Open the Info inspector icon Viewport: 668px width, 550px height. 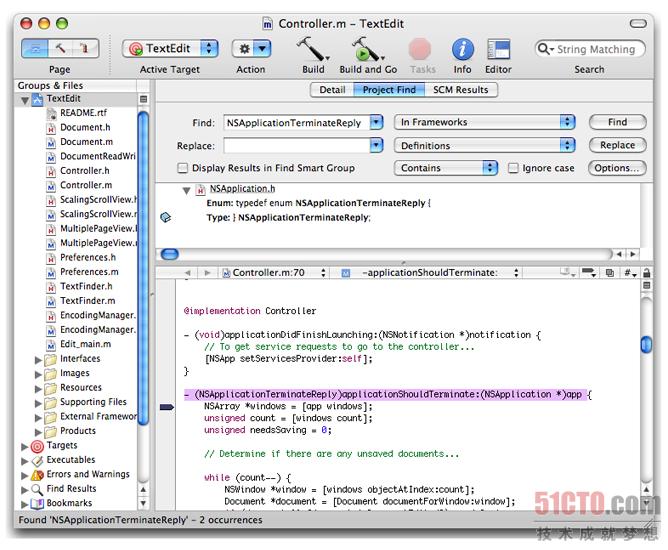coord(462,49)
